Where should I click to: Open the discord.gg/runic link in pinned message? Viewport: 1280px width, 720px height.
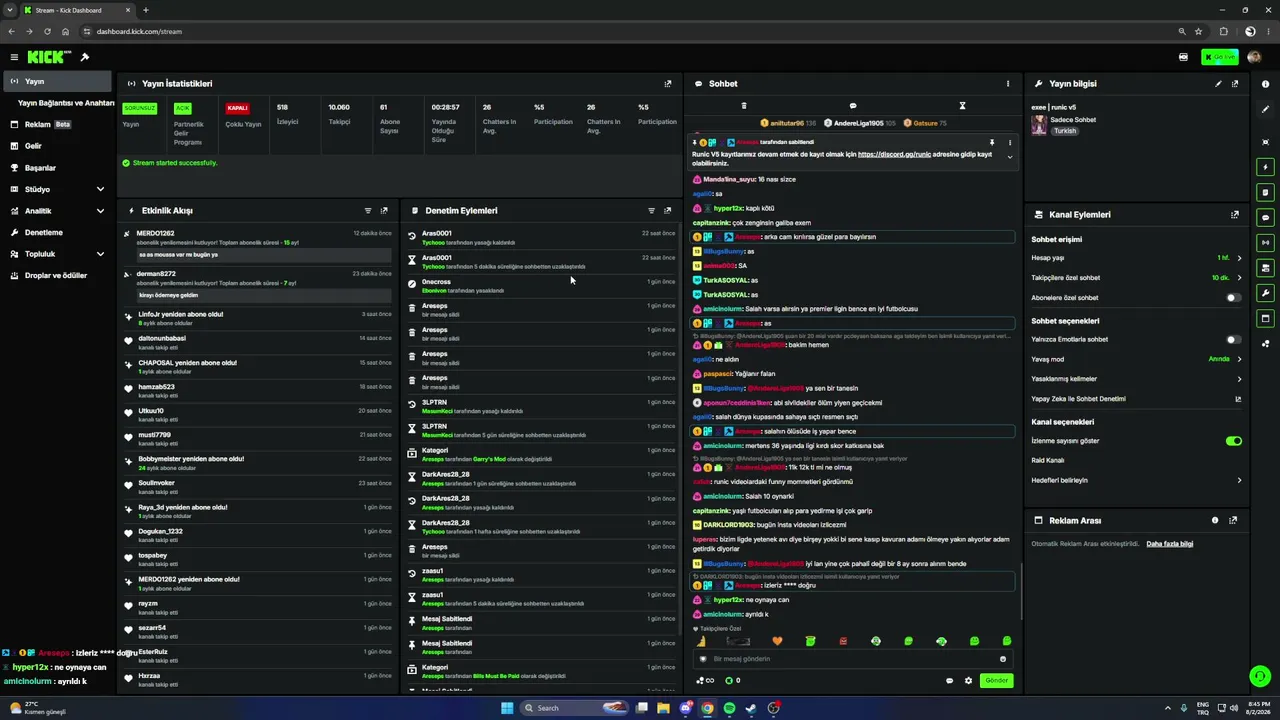tap(894, 154)
